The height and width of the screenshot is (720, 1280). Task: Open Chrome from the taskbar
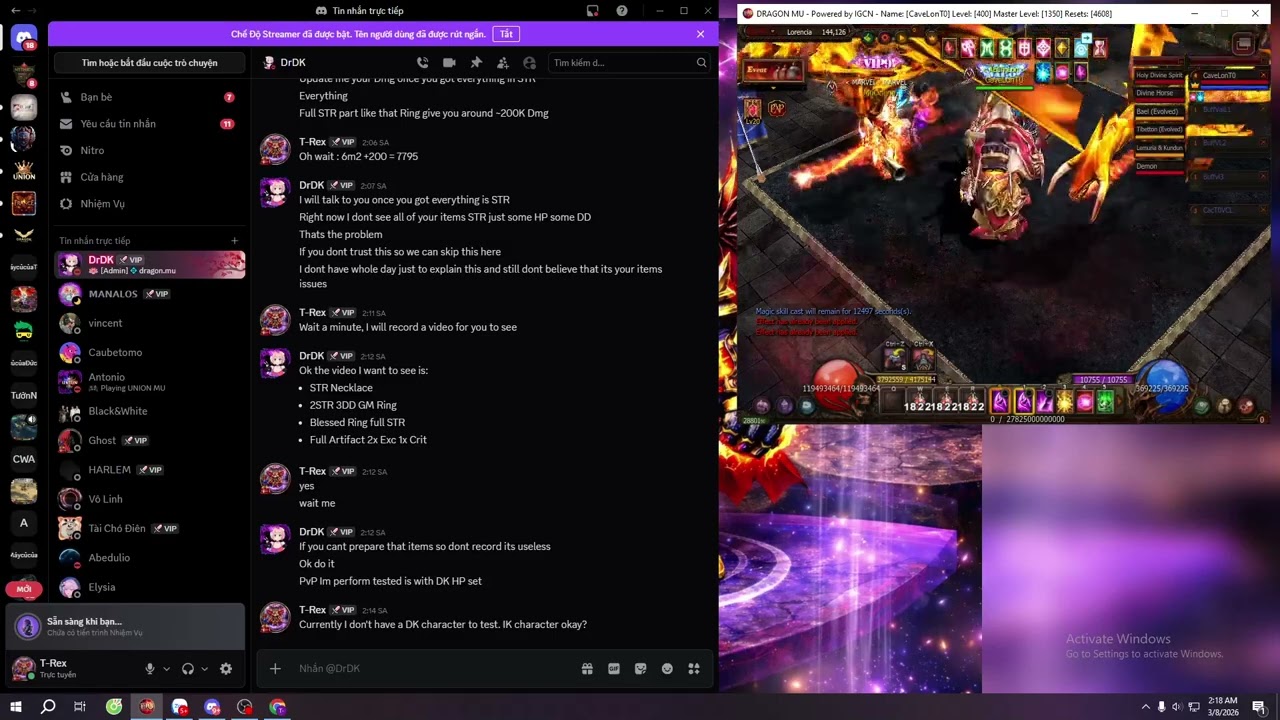coord(278,707)
